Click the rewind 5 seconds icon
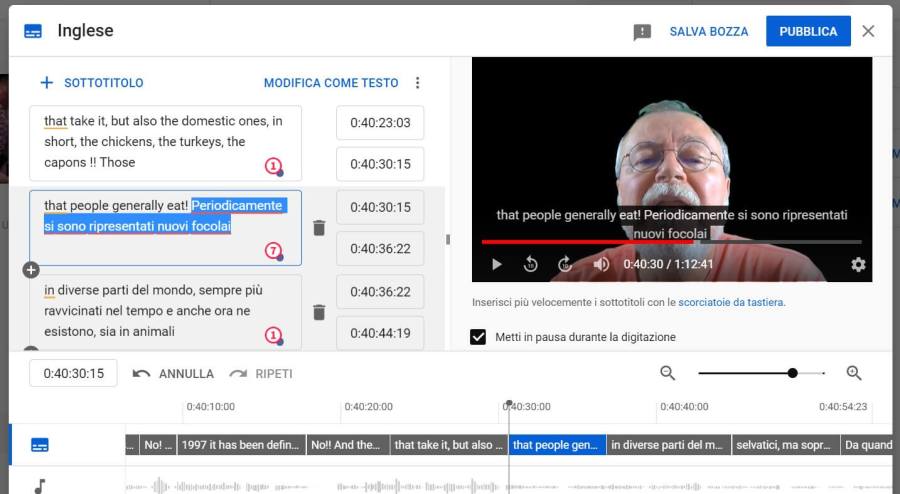The image size is (900, 494). pos(531,265)
